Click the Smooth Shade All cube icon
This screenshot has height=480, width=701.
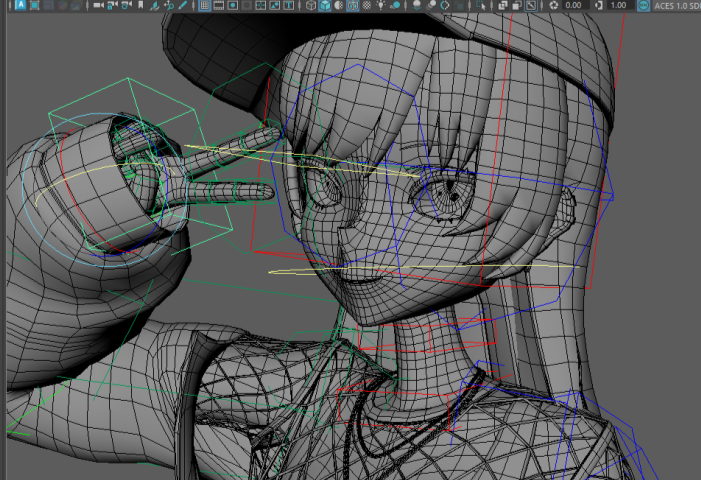click(325, 5)
